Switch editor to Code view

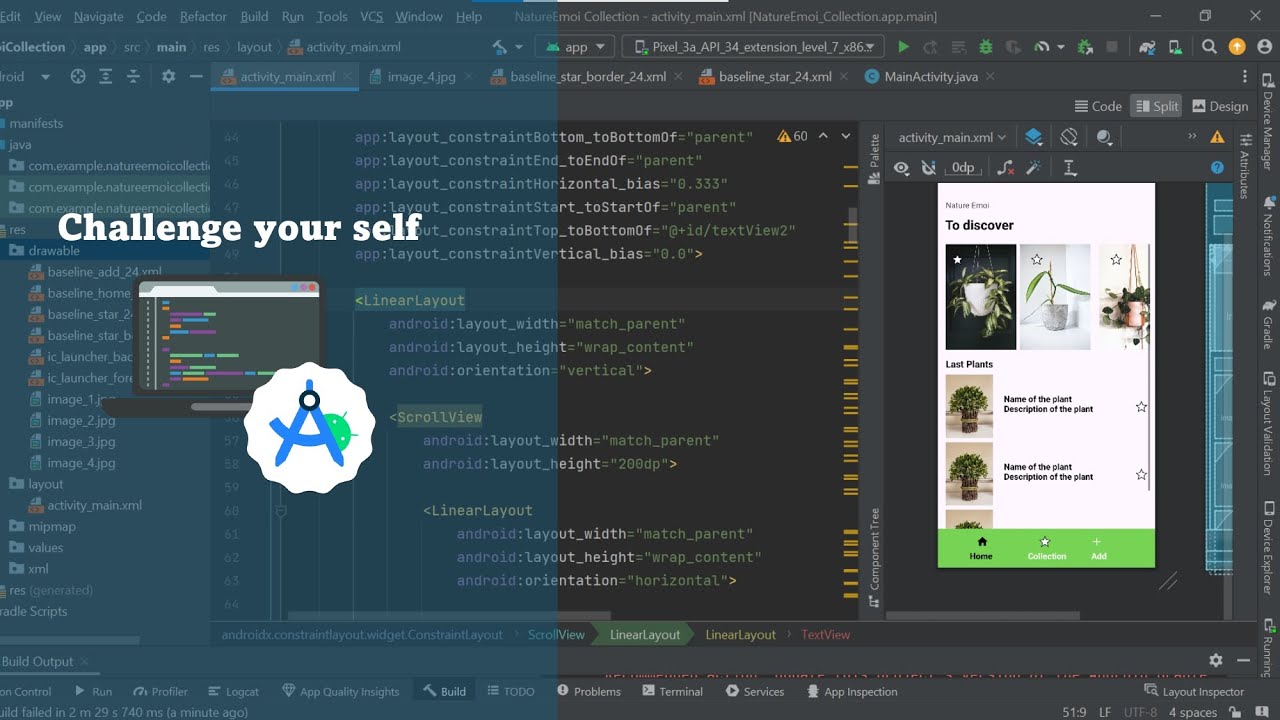[x=1098, y=106]
